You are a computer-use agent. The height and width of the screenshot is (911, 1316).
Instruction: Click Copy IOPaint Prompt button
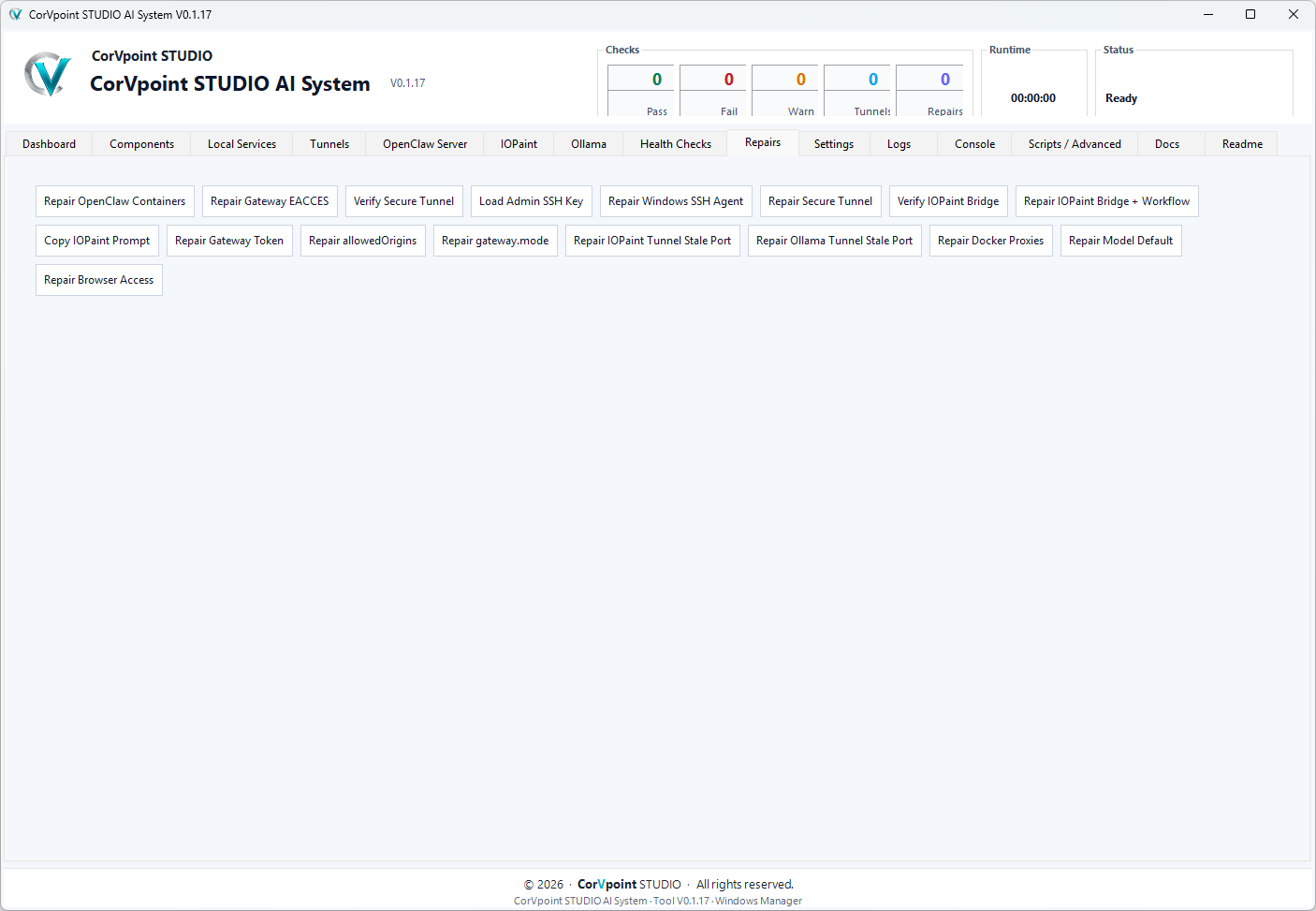pyautogui.click(x=97, y=241)
